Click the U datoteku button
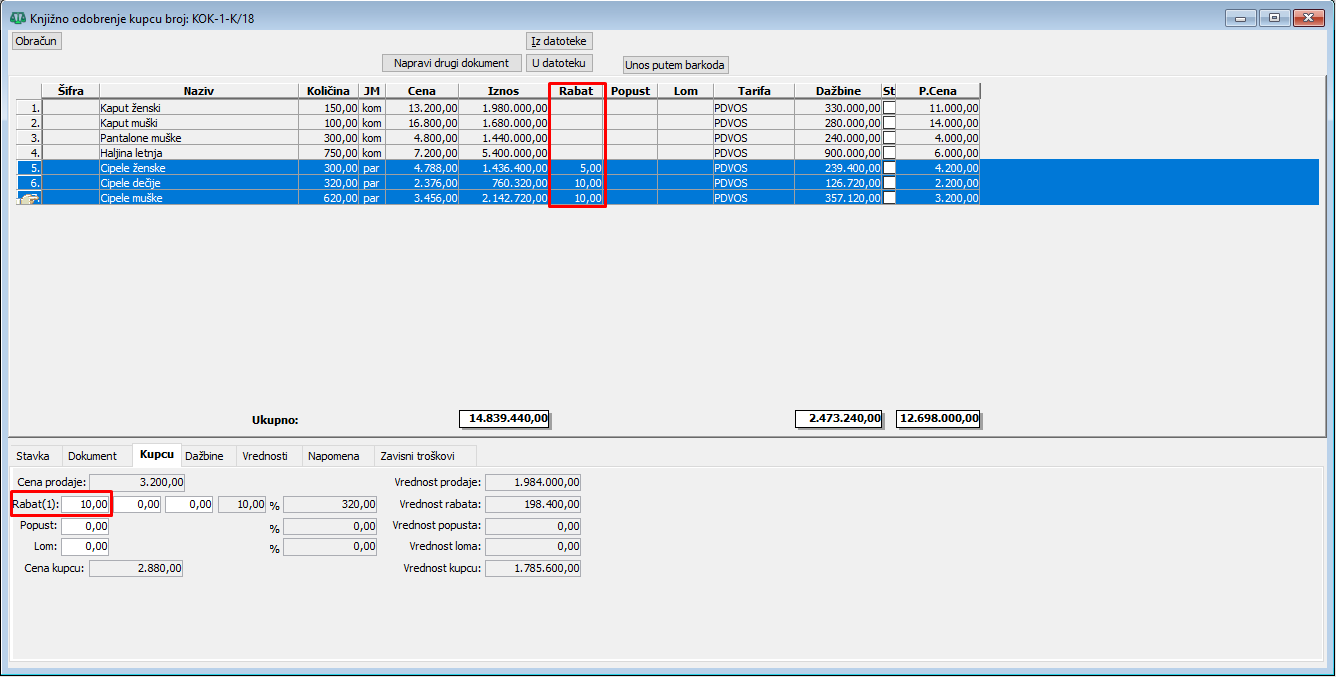 tap(560, 63)
